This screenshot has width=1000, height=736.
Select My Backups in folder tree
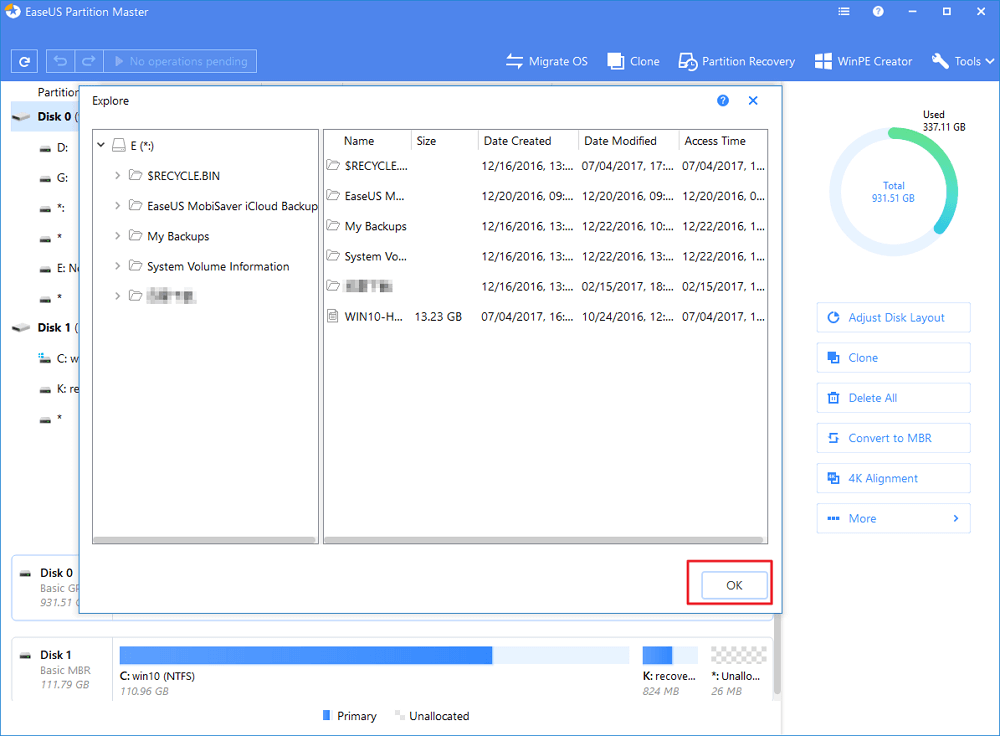[168, 236]
